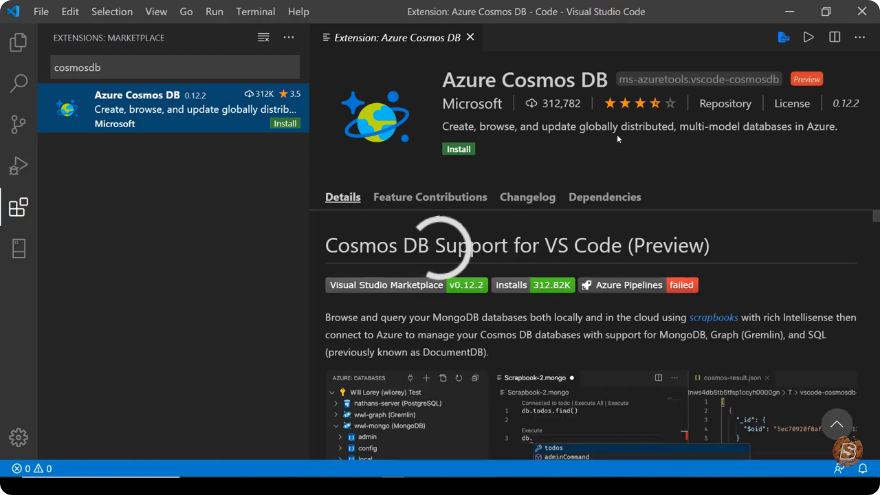The image size is (880, 495).
Task: Install Azure Cosmos DB from the search list
Action: click(285, 123)
